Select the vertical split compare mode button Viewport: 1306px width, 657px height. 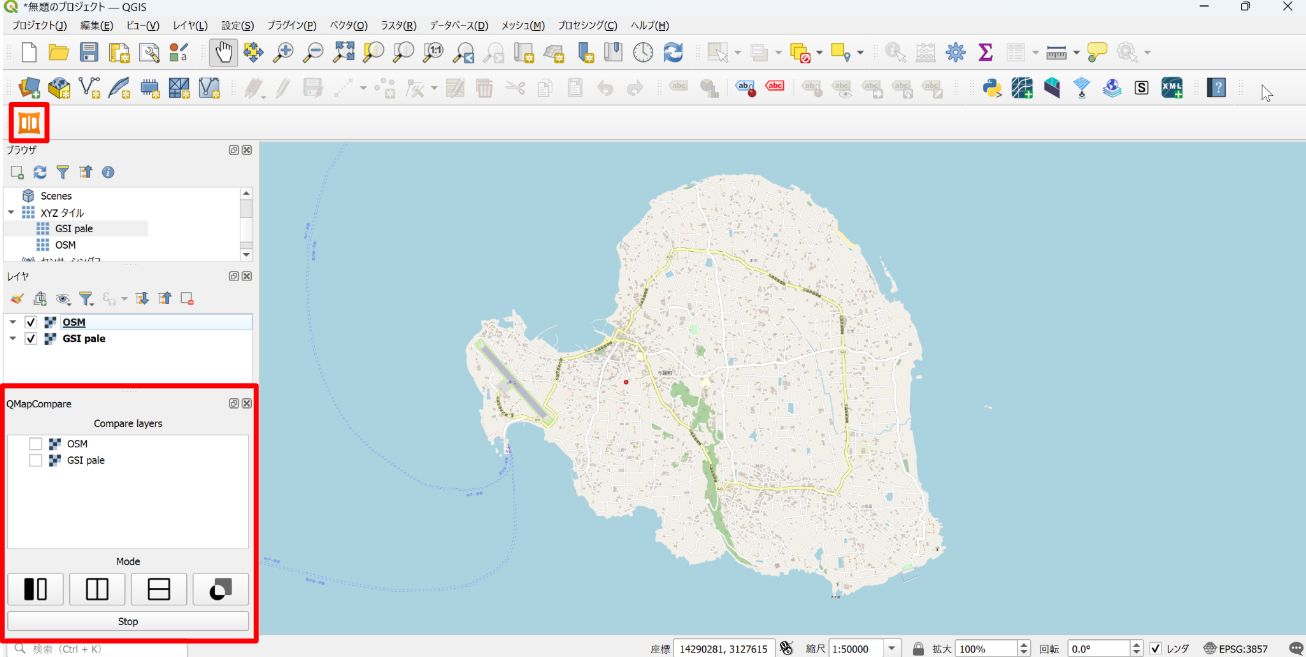click(97, 589)
